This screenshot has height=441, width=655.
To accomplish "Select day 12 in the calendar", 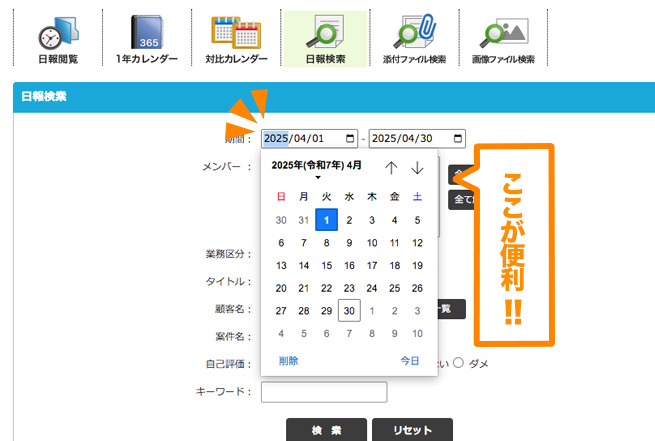I will (417, 243).
